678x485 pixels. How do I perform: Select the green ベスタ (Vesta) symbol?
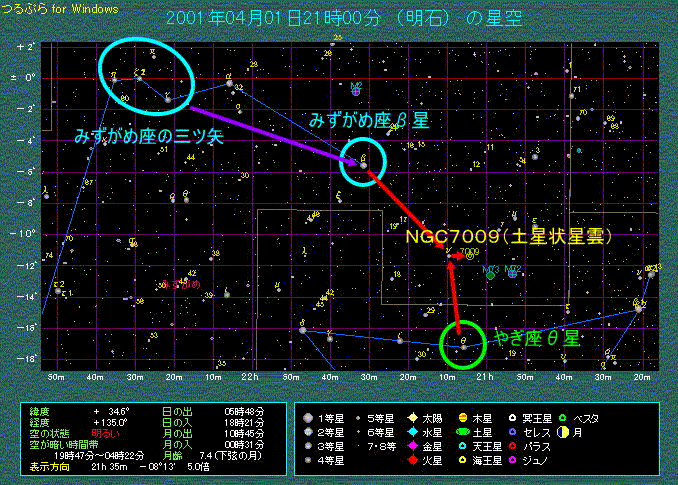(x=563, y=418)
